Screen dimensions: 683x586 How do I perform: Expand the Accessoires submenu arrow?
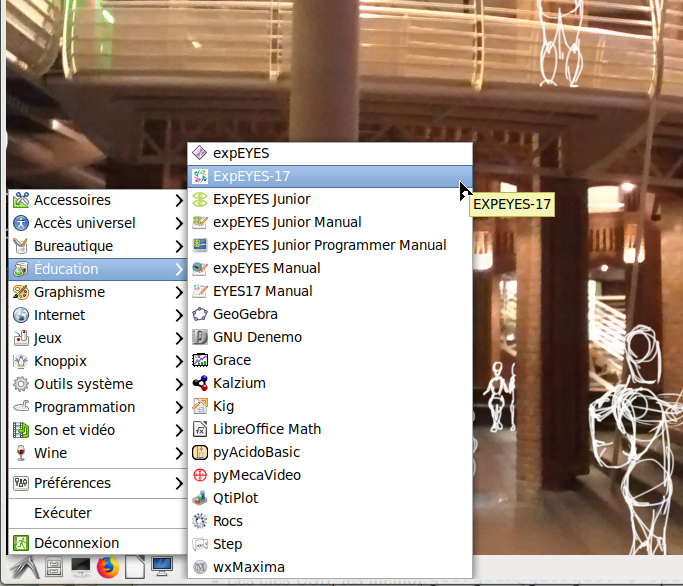click(x=178, y=200)
